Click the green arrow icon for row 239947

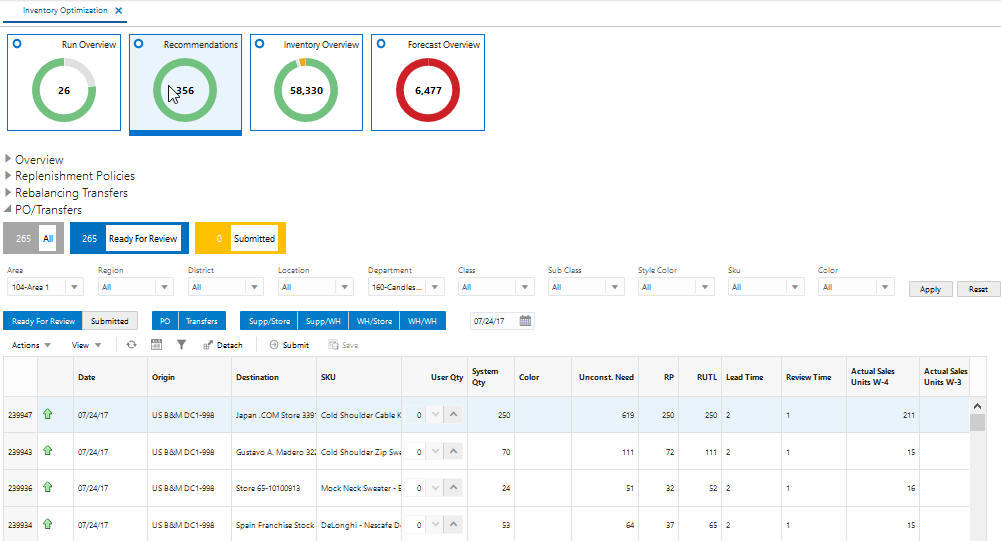48,414
